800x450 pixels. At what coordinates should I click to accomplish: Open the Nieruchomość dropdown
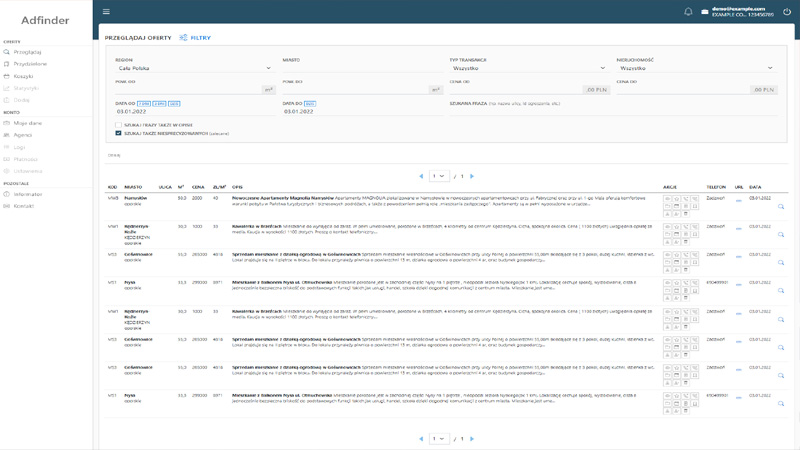696,68
